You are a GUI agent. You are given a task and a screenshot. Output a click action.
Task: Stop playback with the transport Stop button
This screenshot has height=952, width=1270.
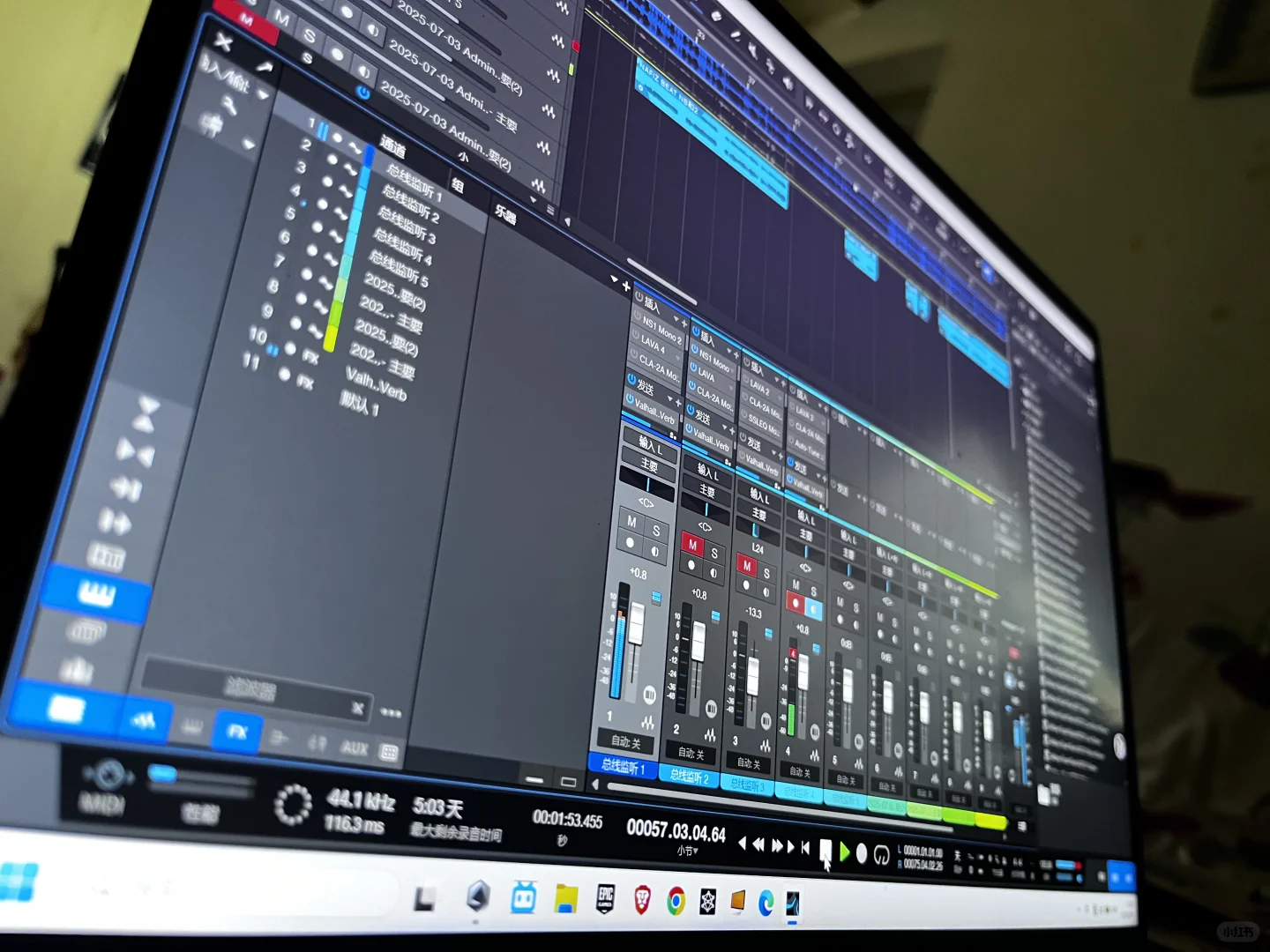tap(826, 850)
